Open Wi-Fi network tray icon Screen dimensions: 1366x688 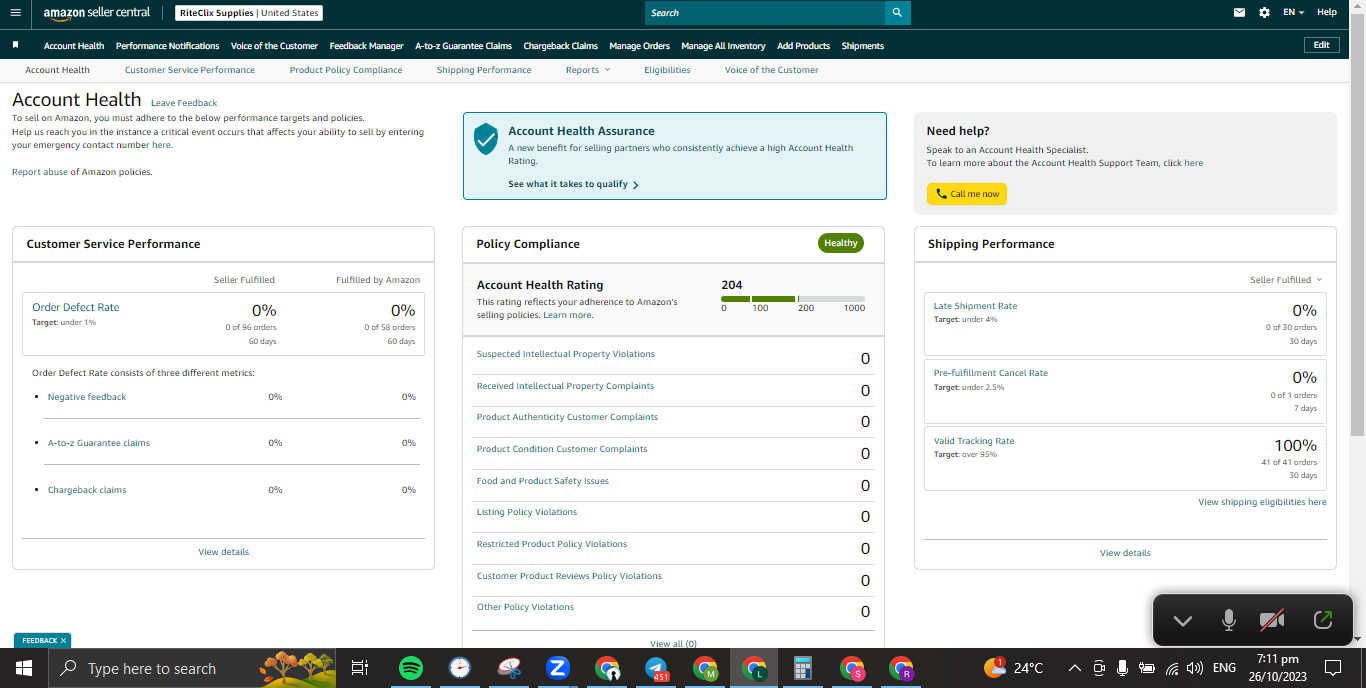pyautogui.click(x=1171, y=668)
